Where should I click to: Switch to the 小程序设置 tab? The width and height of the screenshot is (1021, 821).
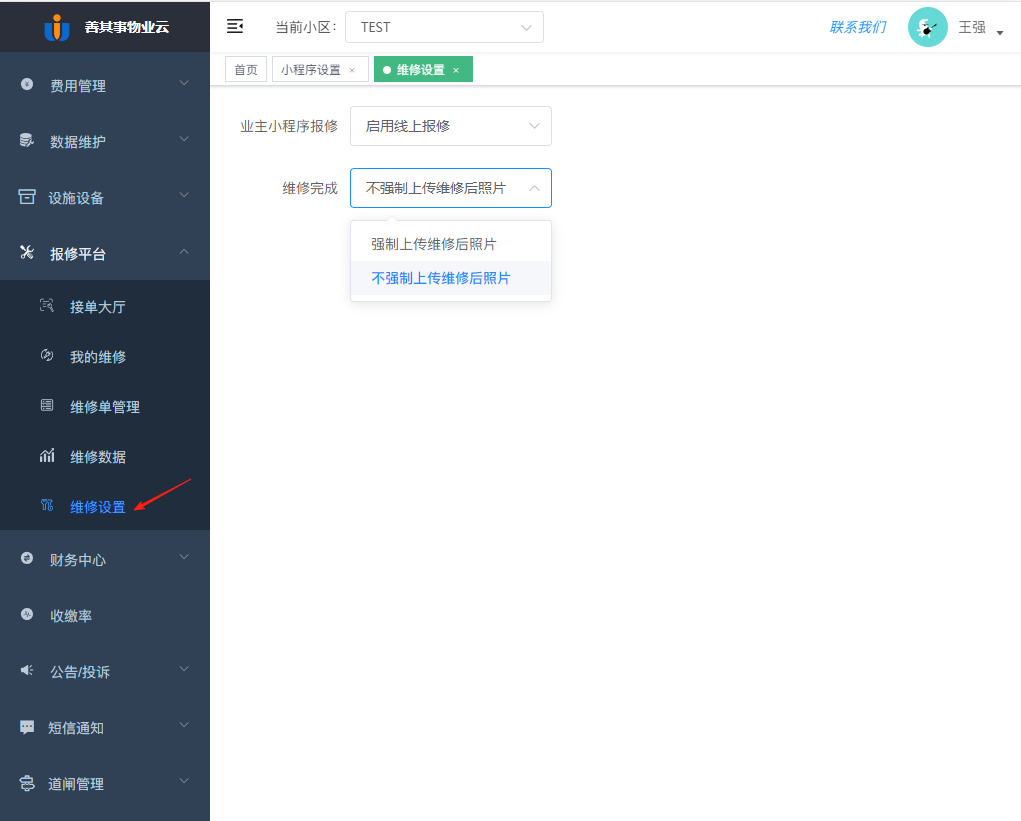[311, 70]
